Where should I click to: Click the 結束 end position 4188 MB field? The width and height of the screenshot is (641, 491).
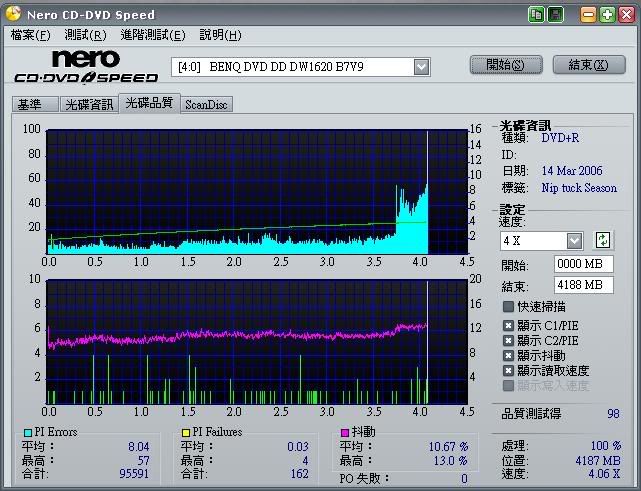pos(584,285)
